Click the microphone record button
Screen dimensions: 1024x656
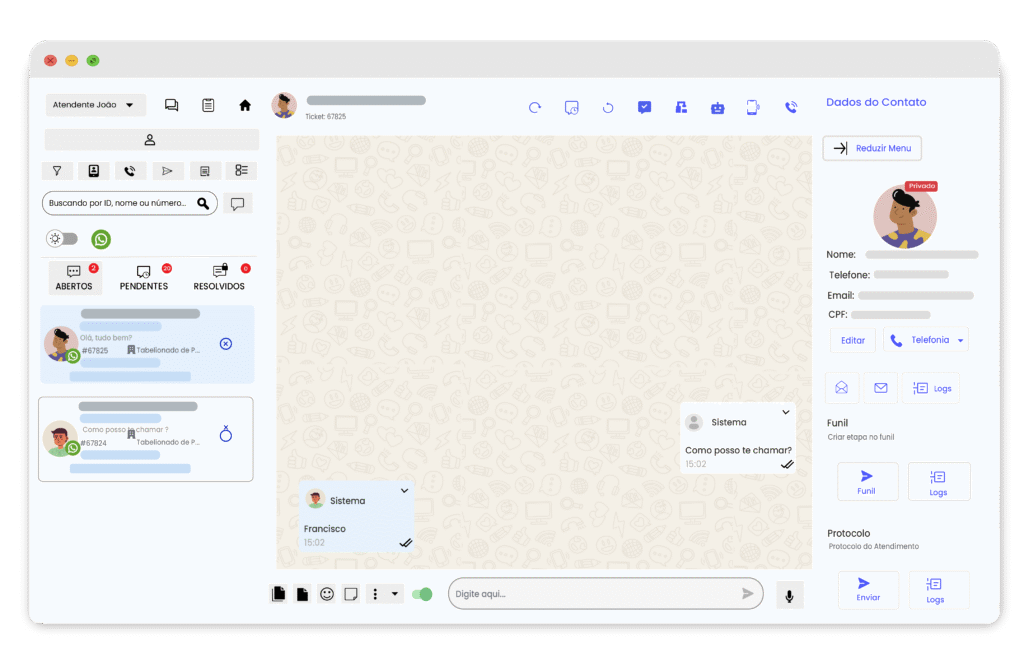point(789,596)
